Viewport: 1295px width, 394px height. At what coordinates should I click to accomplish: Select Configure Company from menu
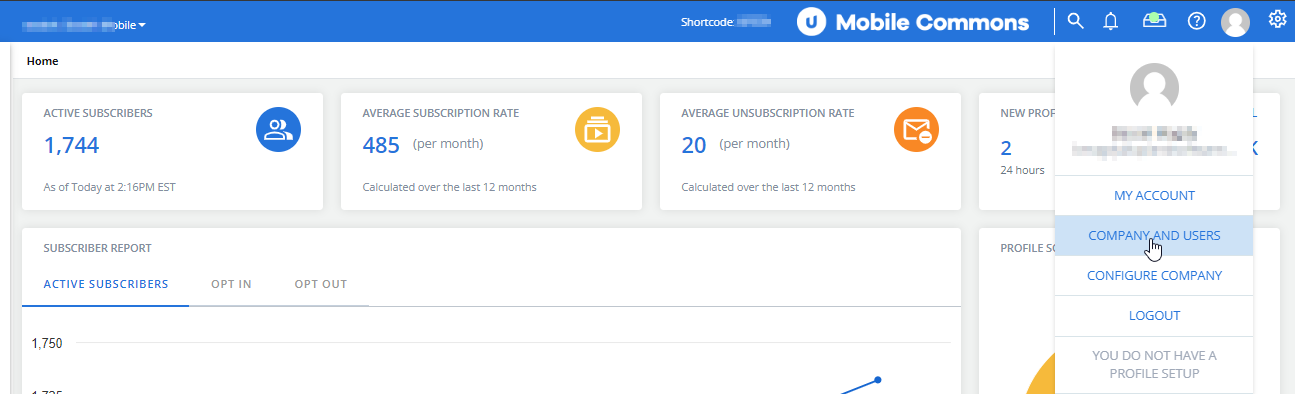click(x=1154, y=276)
